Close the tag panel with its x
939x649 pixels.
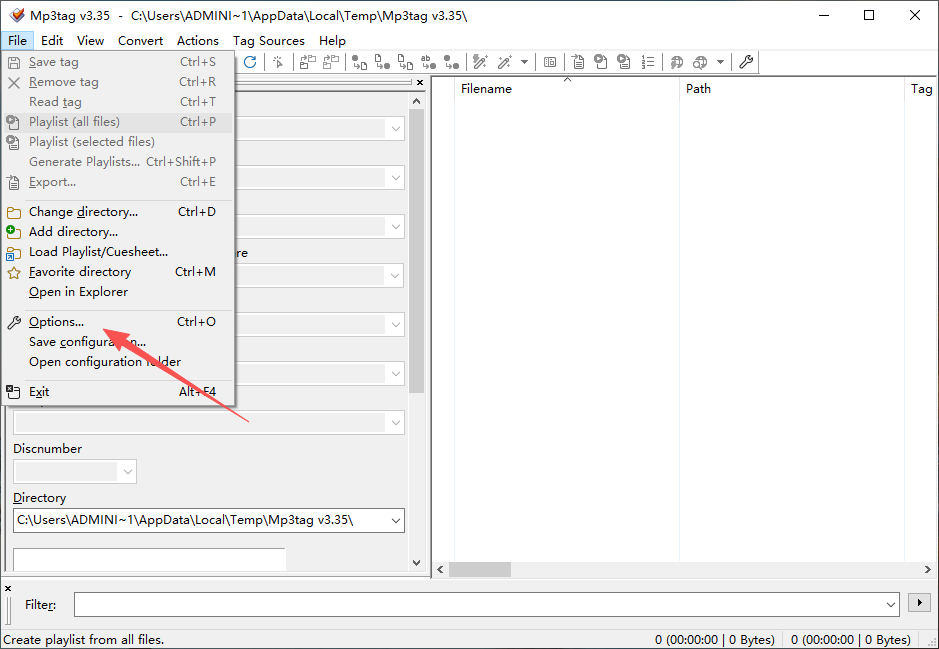[420, 83]
